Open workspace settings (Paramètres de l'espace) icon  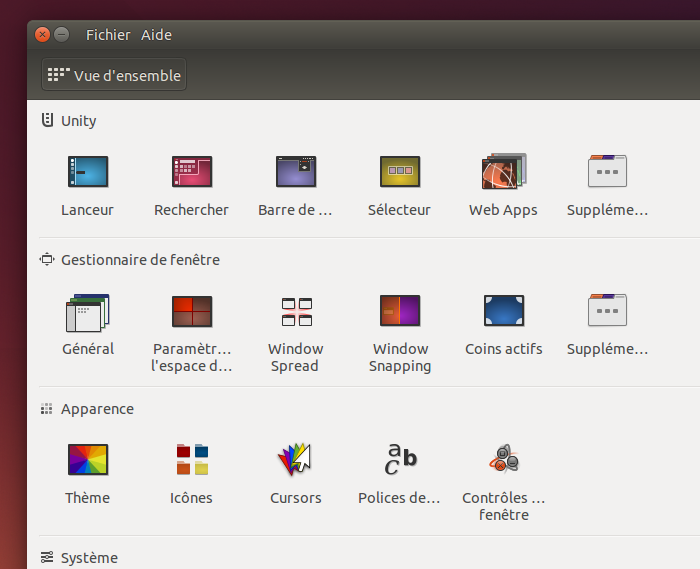(191, 312)
